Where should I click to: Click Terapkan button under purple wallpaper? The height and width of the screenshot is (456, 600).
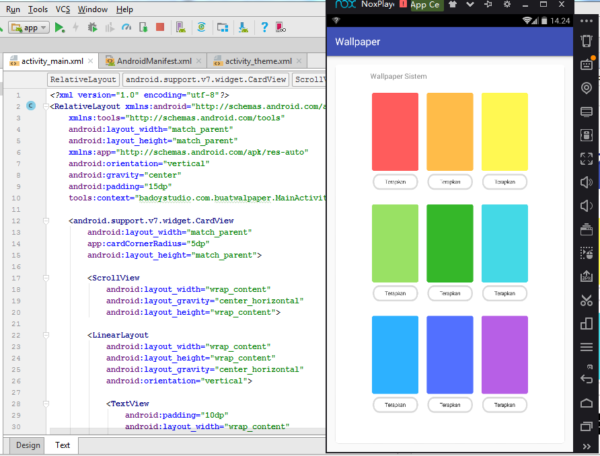click(x=504, y=405)
